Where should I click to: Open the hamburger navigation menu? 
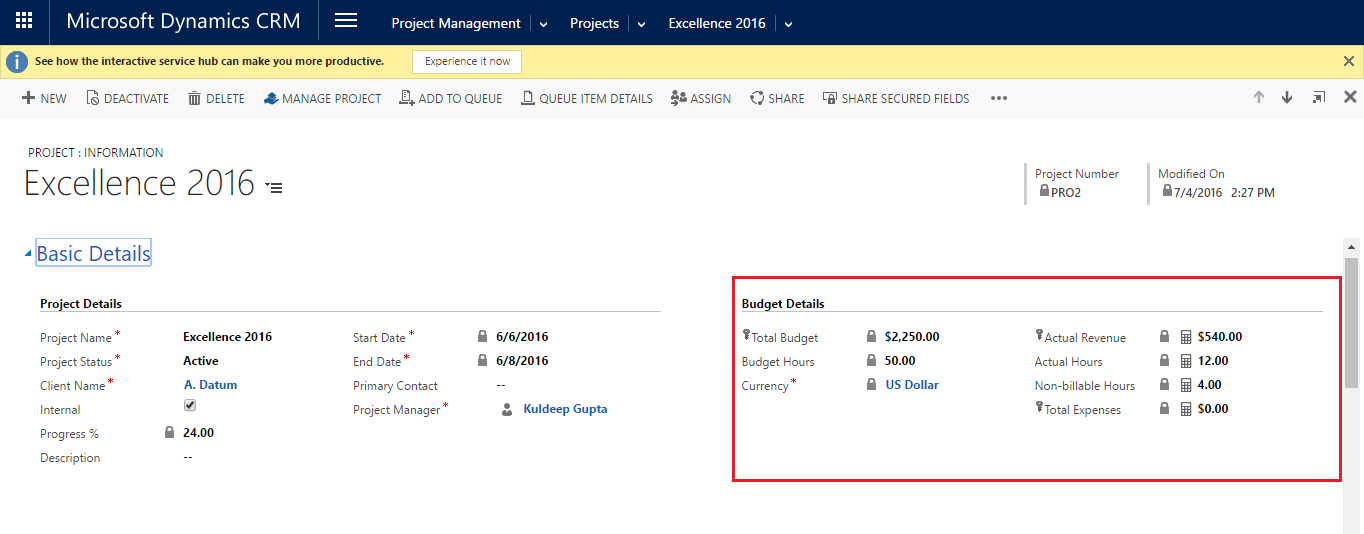click(346, 21)
